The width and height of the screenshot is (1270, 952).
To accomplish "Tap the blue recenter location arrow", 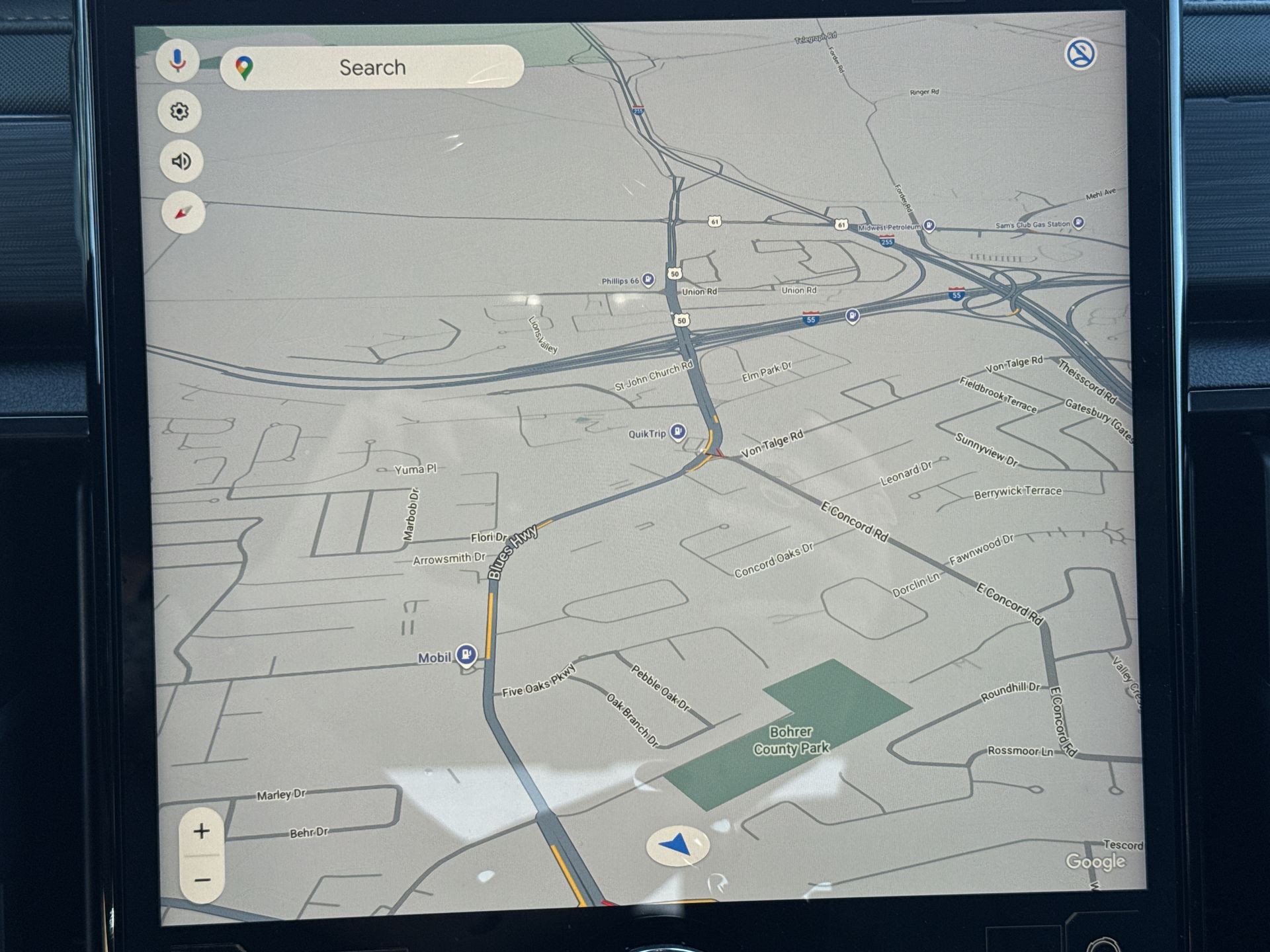I will pos(677,846).
